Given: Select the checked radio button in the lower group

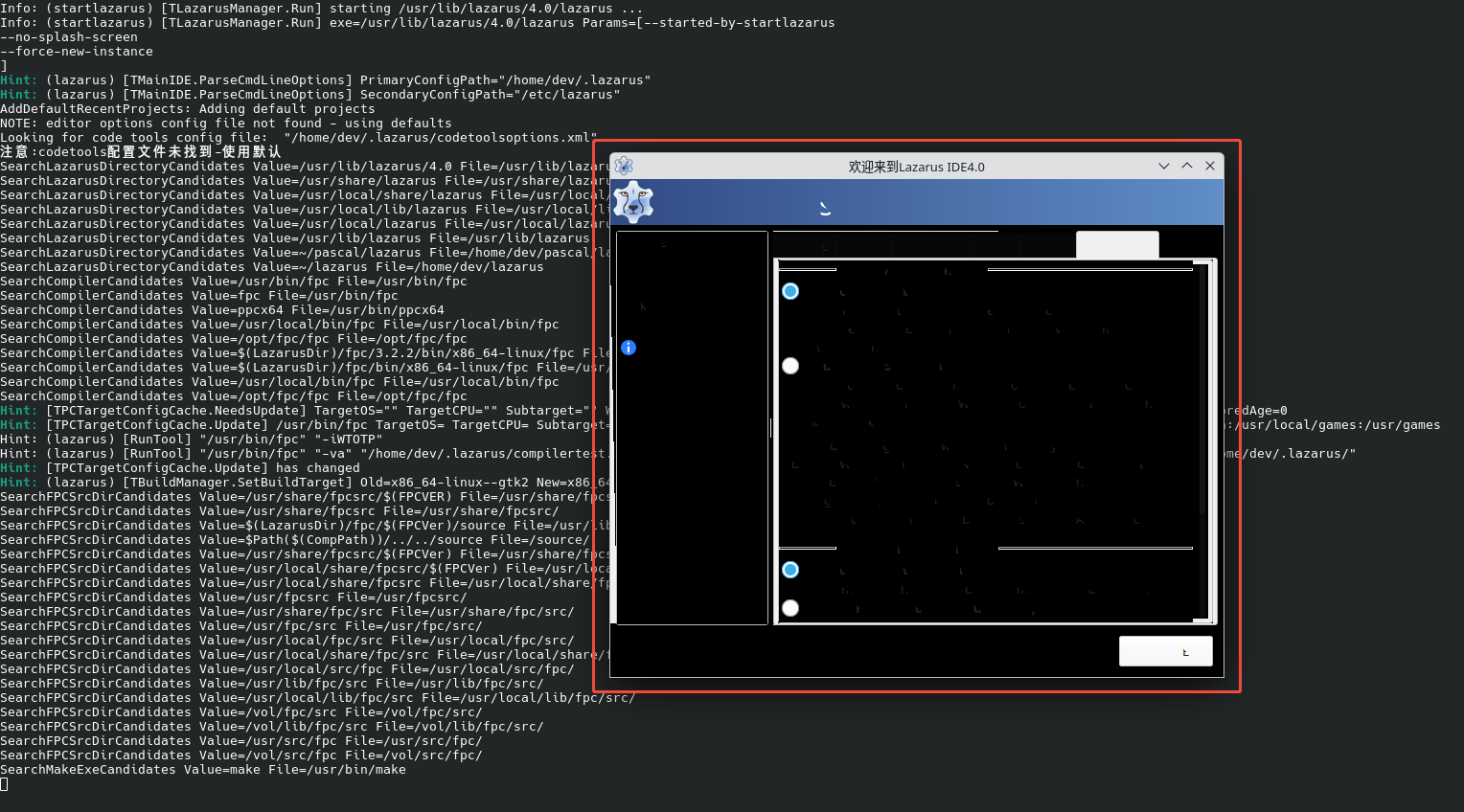Looking at the screenshot, I should [790, 570].
